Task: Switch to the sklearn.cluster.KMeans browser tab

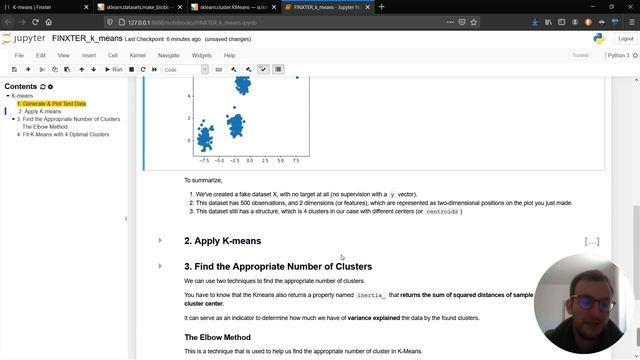Action: coord(233,7)
